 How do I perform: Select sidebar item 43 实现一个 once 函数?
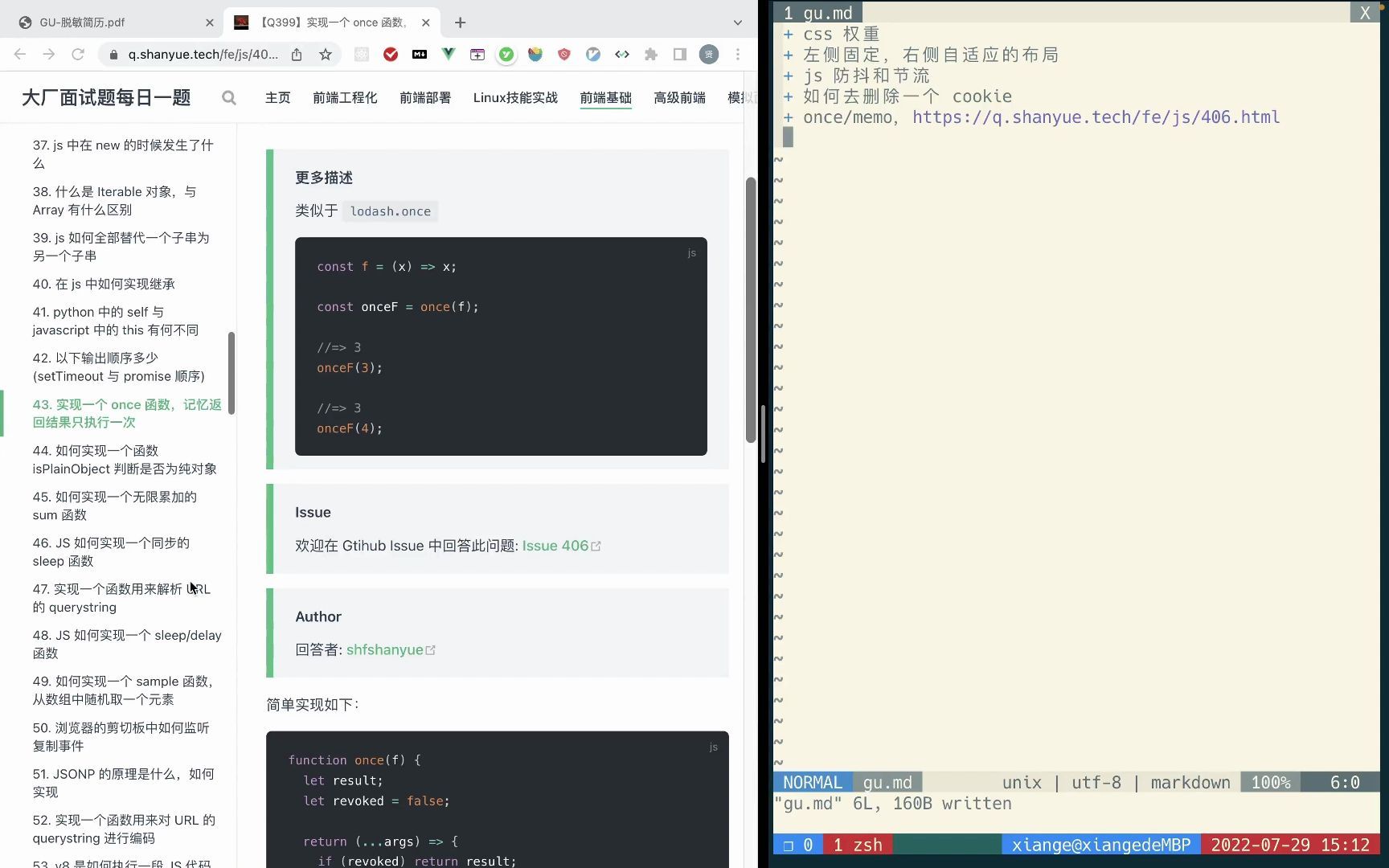point(127,413)
